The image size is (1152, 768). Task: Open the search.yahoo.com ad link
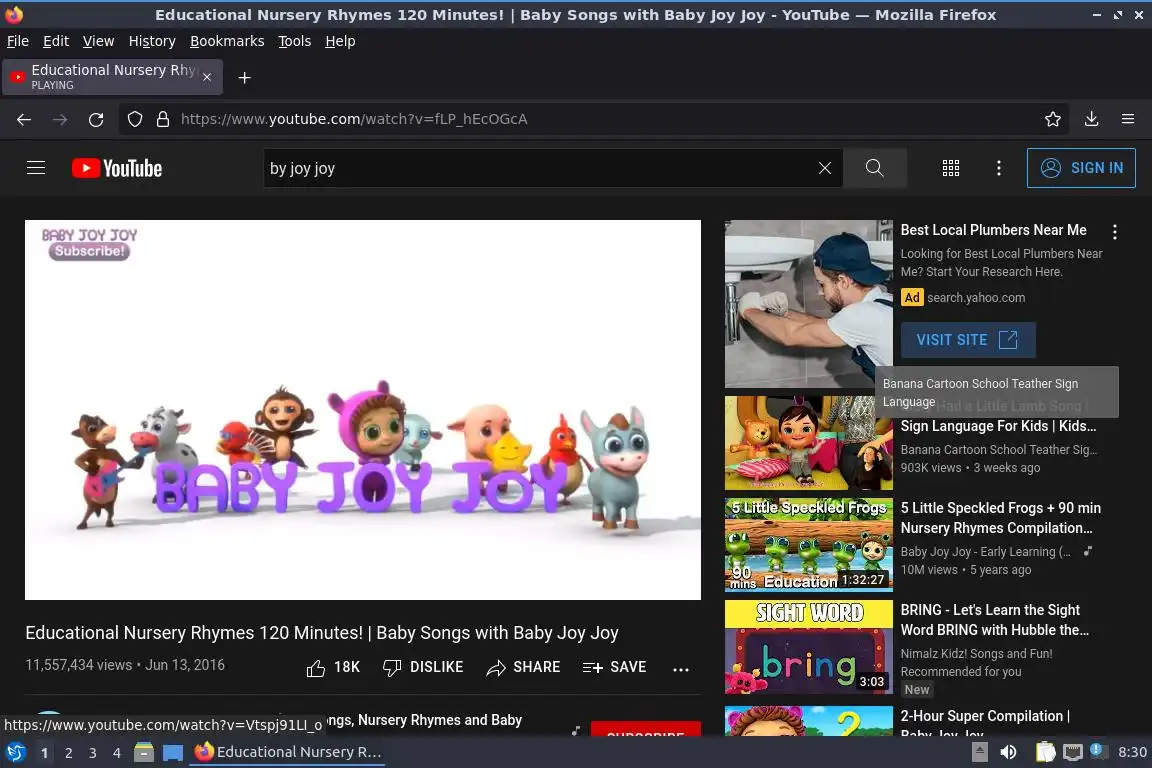976,298
